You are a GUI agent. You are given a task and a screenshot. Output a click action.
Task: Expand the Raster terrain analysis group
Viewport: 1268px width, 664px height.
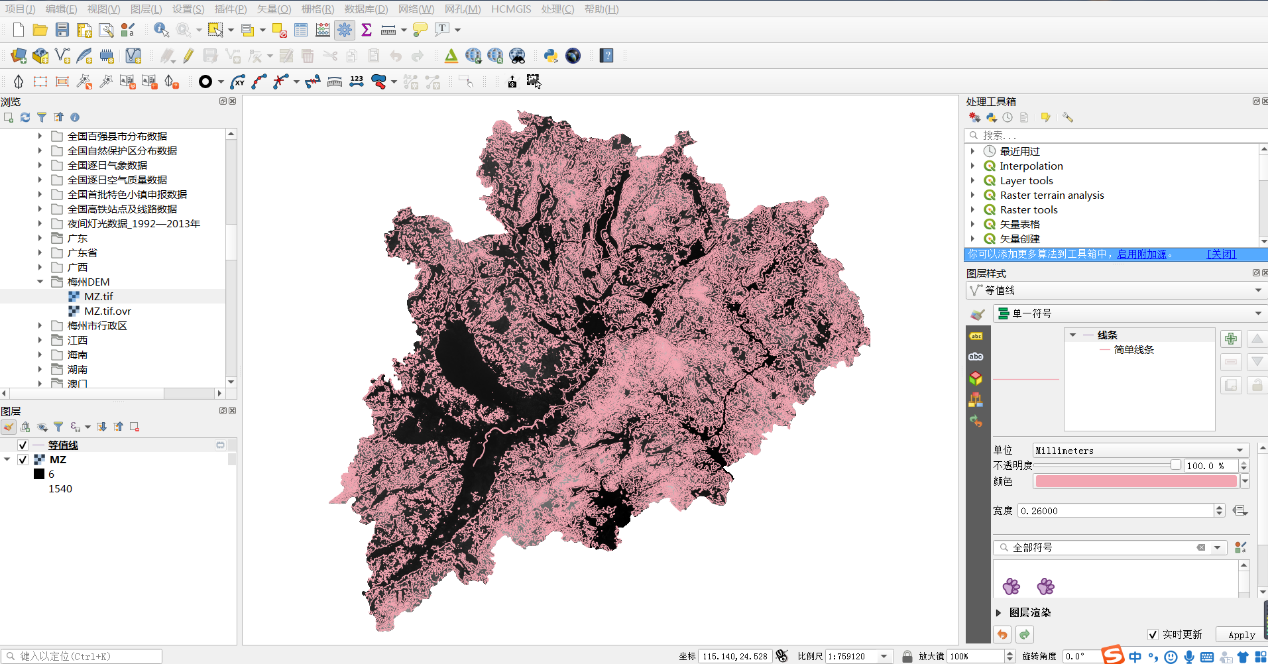973,196
